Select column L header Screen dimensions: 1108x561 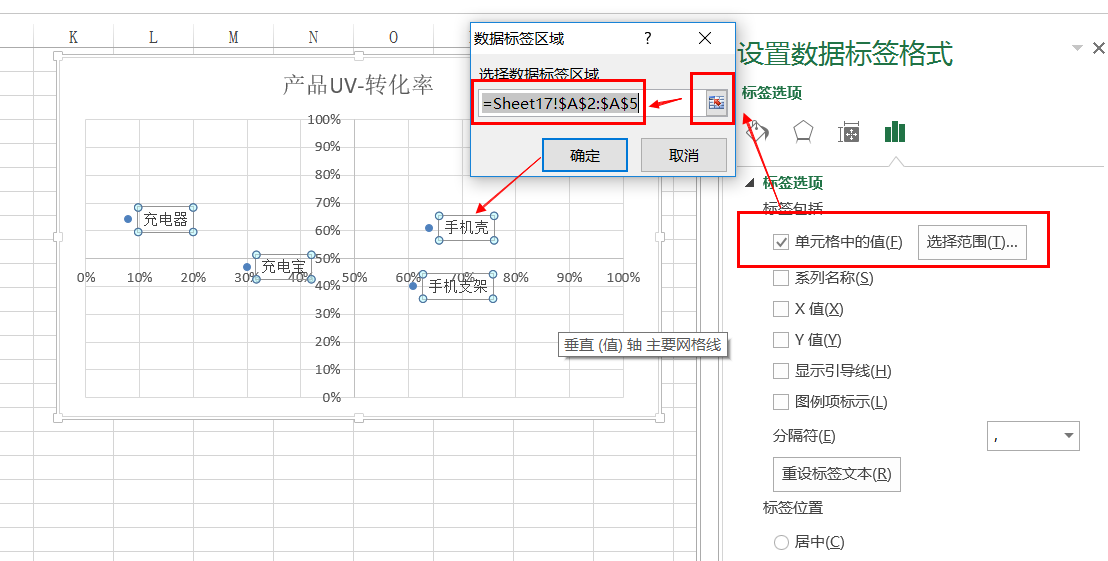point(153,37)
